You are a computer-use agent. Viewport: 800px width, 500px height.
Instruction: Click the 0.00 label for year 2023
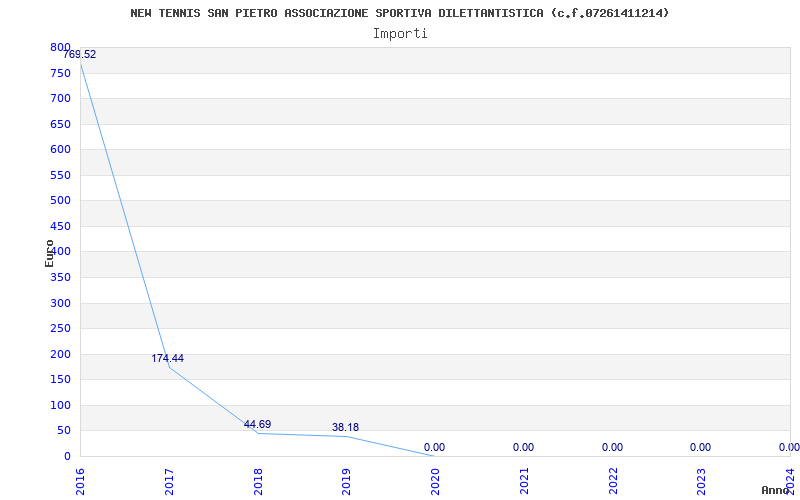coord(701,447)
